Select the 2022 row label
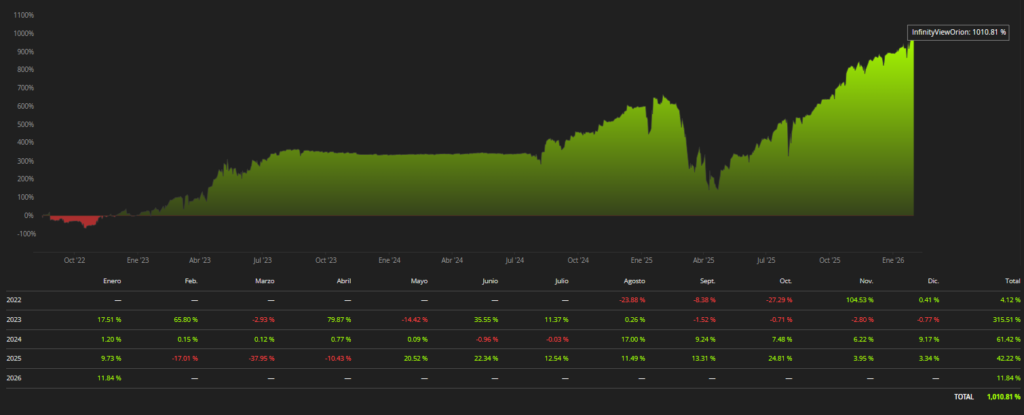The image size is (1024, 415). (x=14, y=299)
